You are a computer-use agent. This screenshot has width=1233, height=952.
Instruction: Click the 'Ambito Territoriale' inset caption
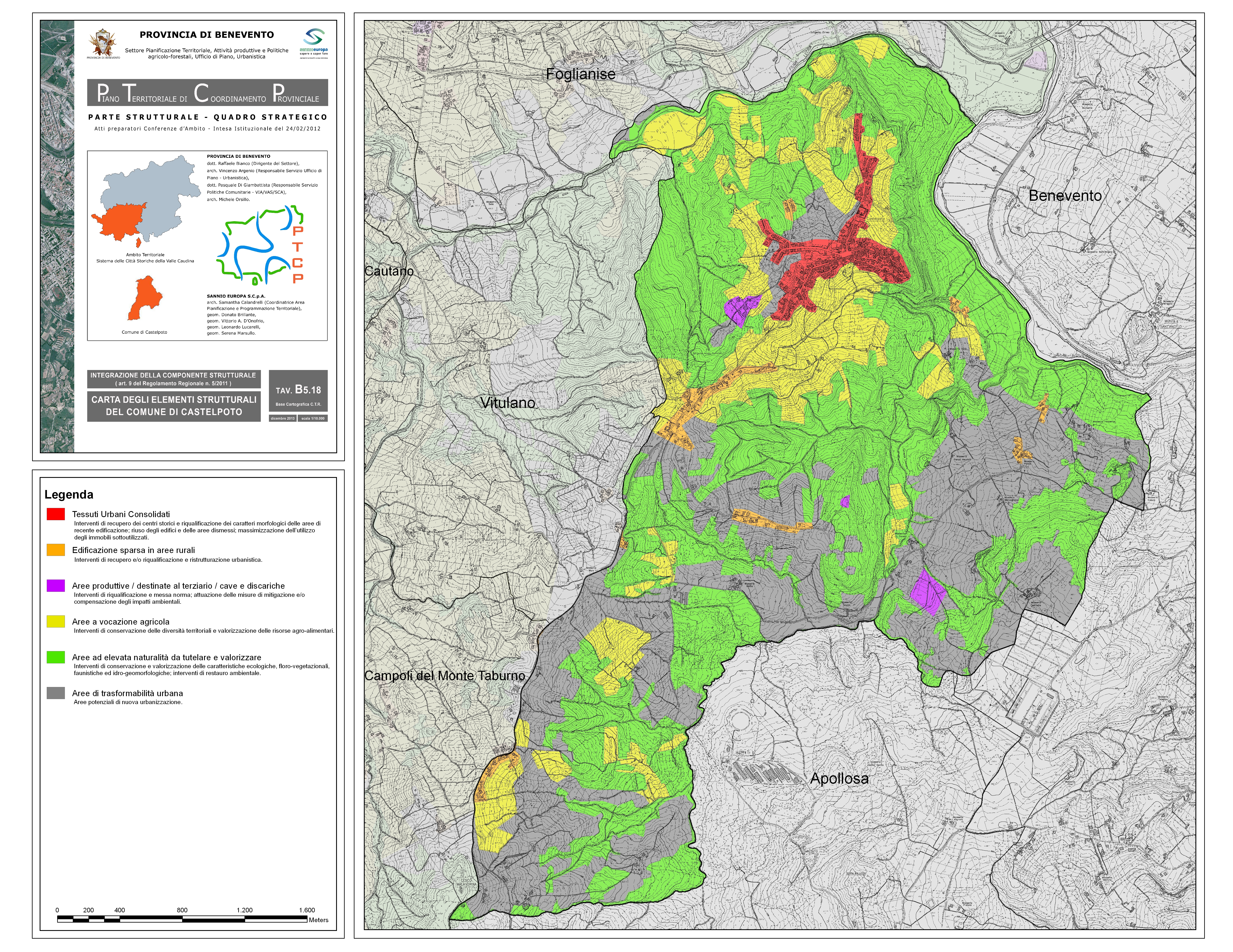click(x=145, y=255)
